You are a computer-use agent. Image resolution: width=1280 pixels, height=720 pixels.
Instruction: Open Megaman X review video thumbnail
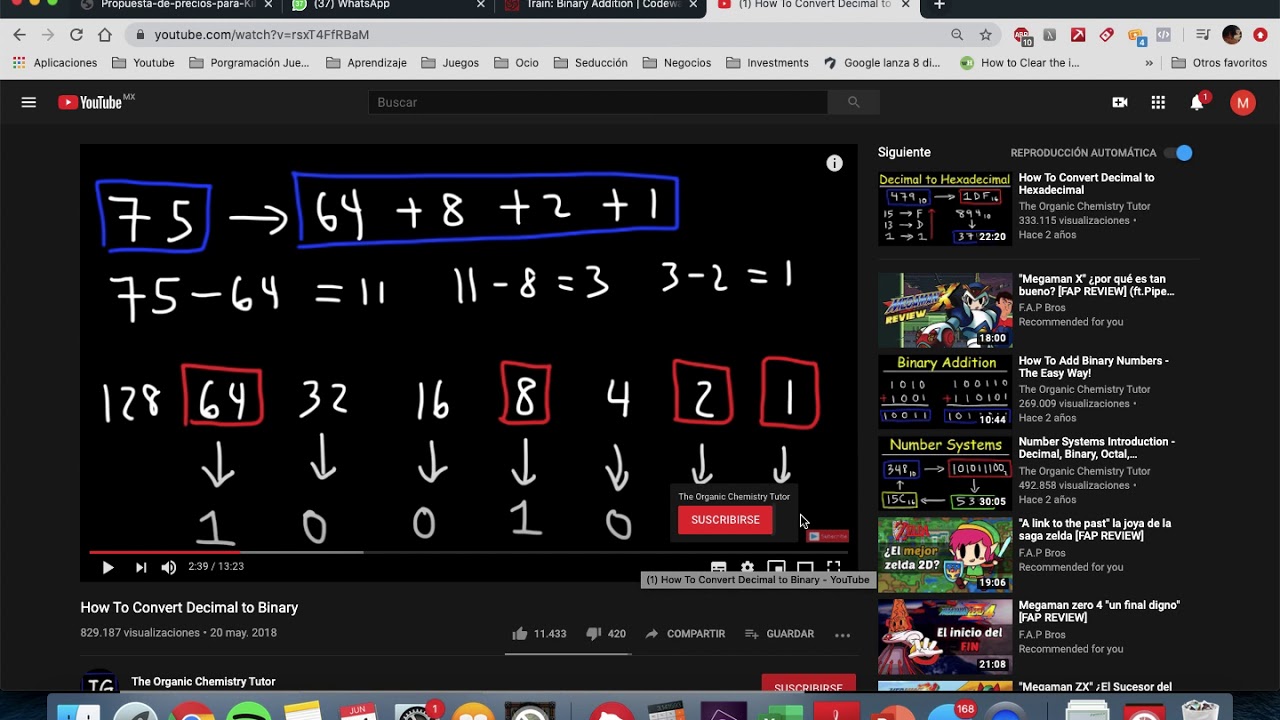[945, 310]
